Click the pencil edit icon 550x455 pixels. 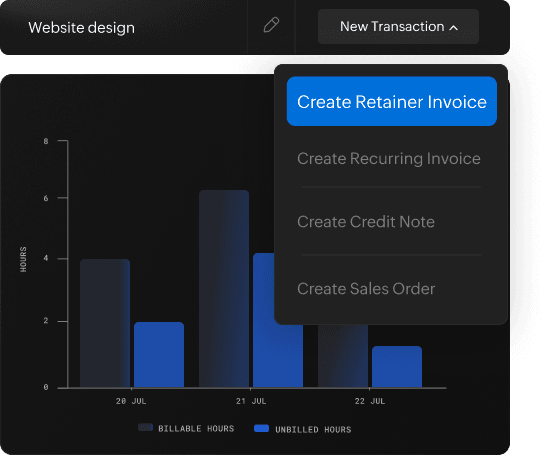(271, 25)
